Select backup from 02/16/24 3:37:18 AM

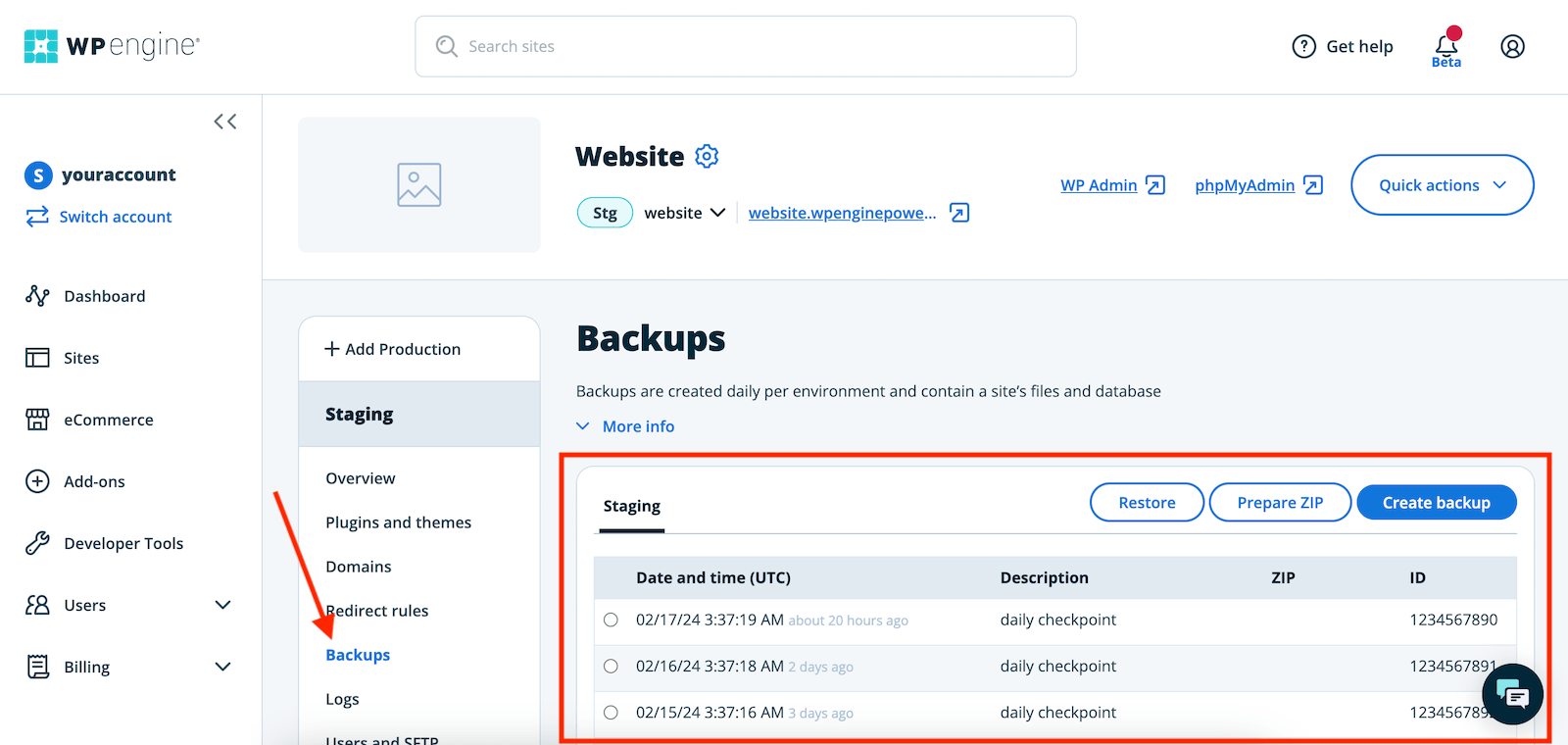(611, 667)
